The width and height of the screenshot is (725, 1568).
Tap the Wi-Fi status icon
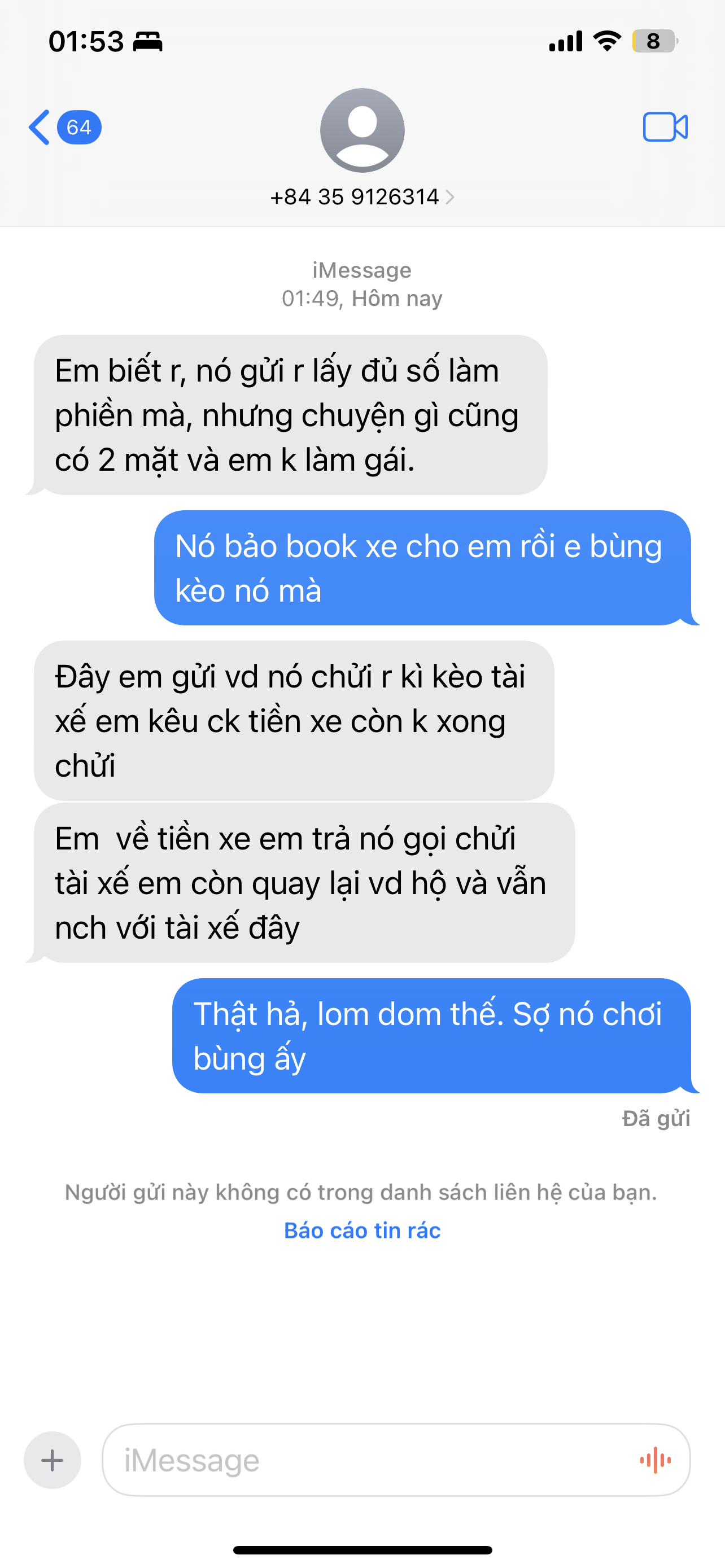[608, 41]
